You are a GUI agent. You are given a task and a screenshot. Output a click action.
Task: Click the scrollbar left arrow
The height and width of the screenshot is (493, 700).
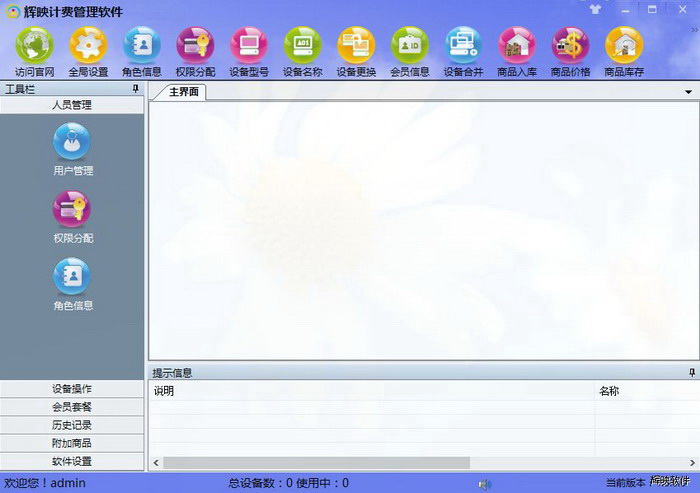pyautogui.click(x=156, y=463)
